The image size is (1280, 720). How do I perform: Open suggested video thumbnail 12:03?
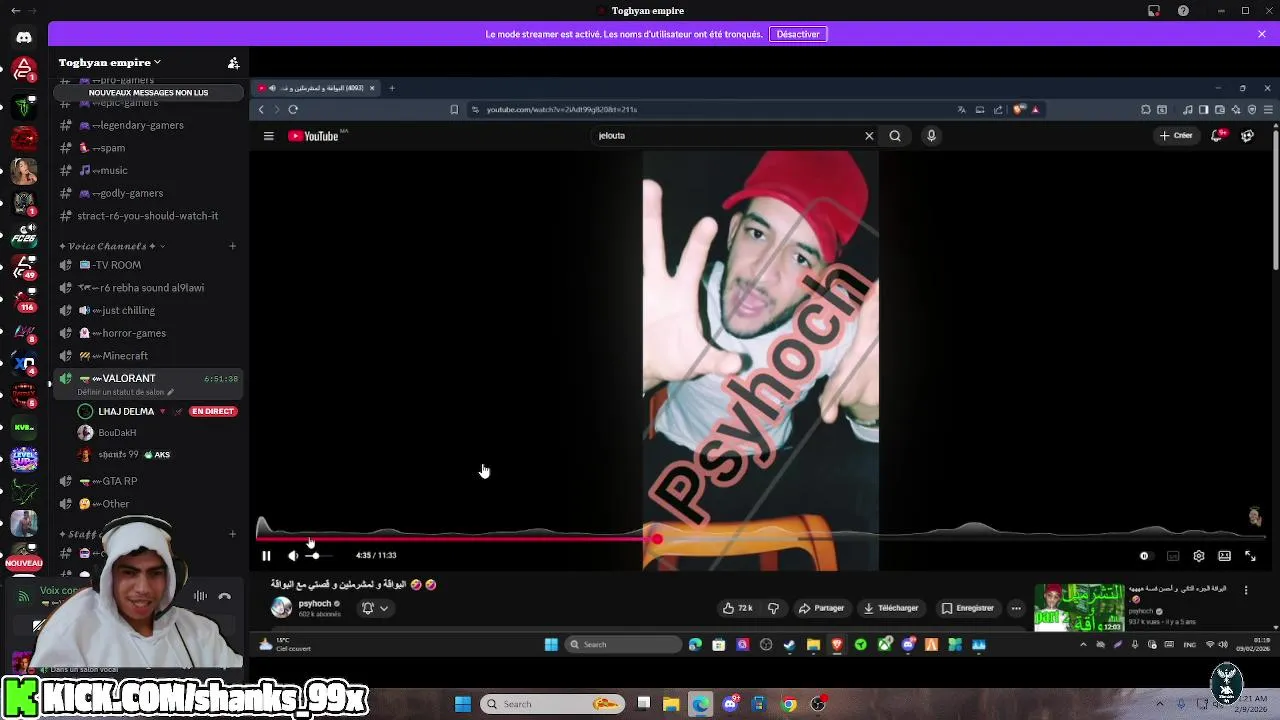tap(1079, 607)
